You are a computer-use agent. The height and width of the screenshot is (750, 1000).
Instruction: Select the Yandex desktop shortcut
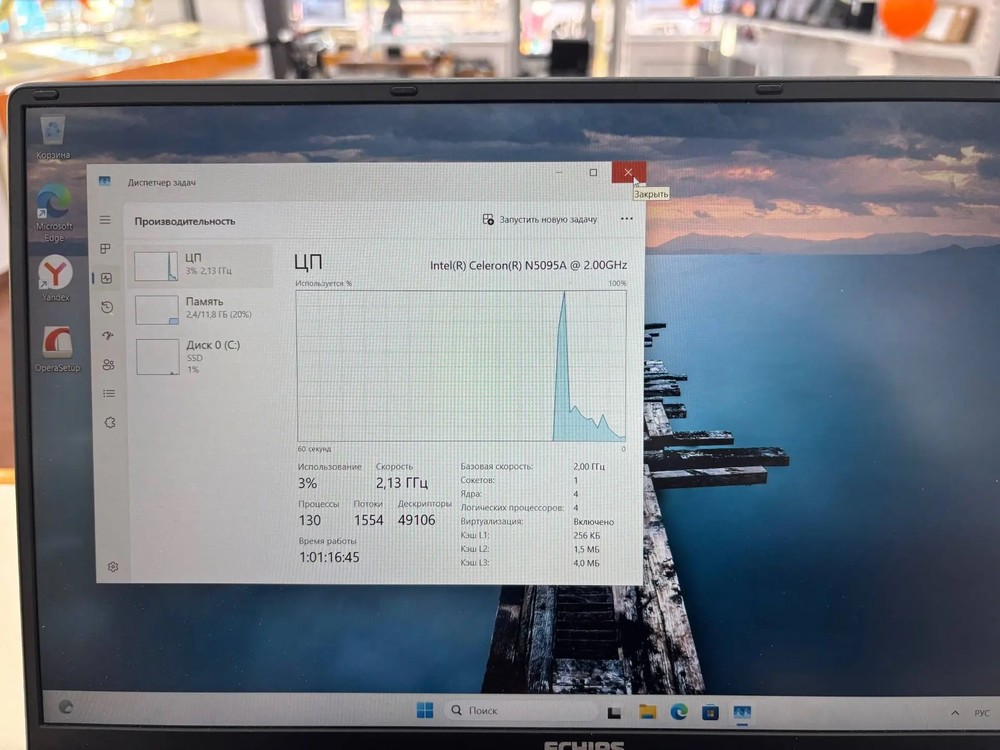55,278
